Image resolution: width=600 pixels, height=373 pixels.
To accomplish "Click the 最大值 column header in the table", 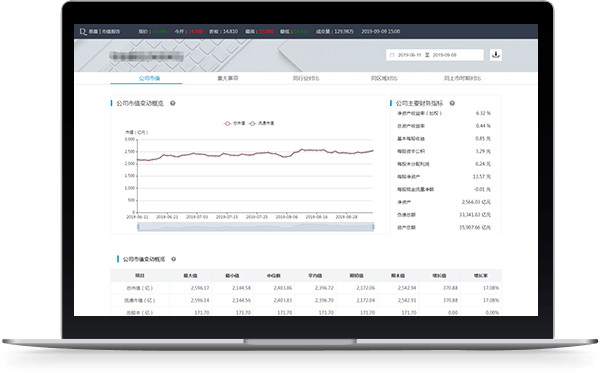I will (190, 275).
